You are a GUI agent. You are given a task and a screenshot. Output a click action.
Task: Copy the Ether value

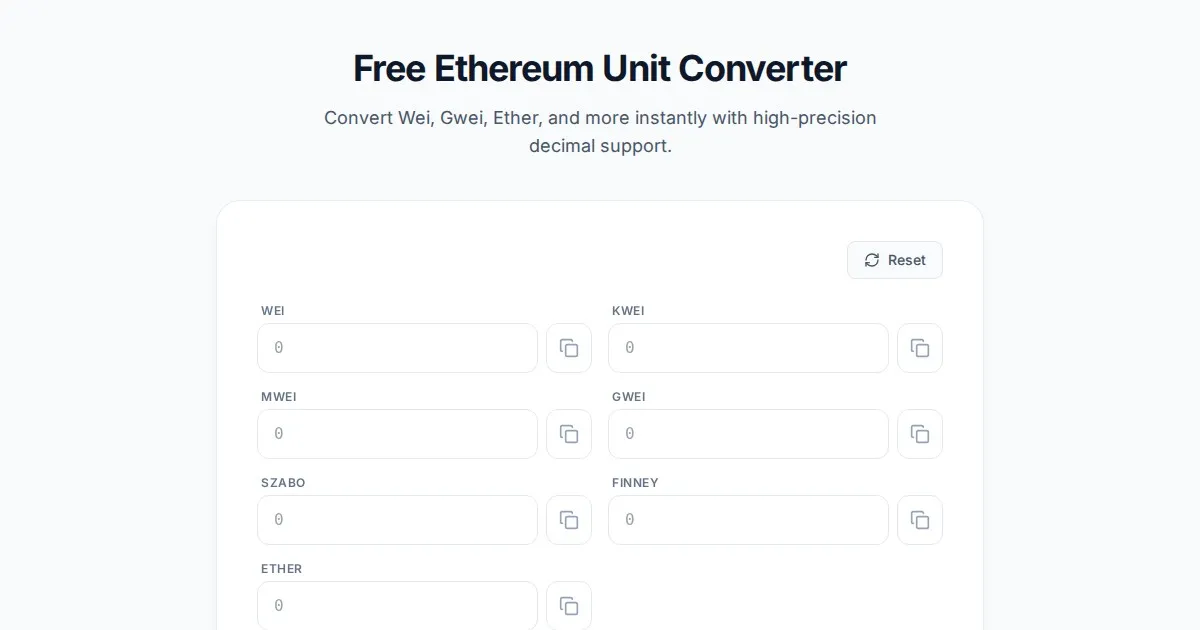(569, 606)
